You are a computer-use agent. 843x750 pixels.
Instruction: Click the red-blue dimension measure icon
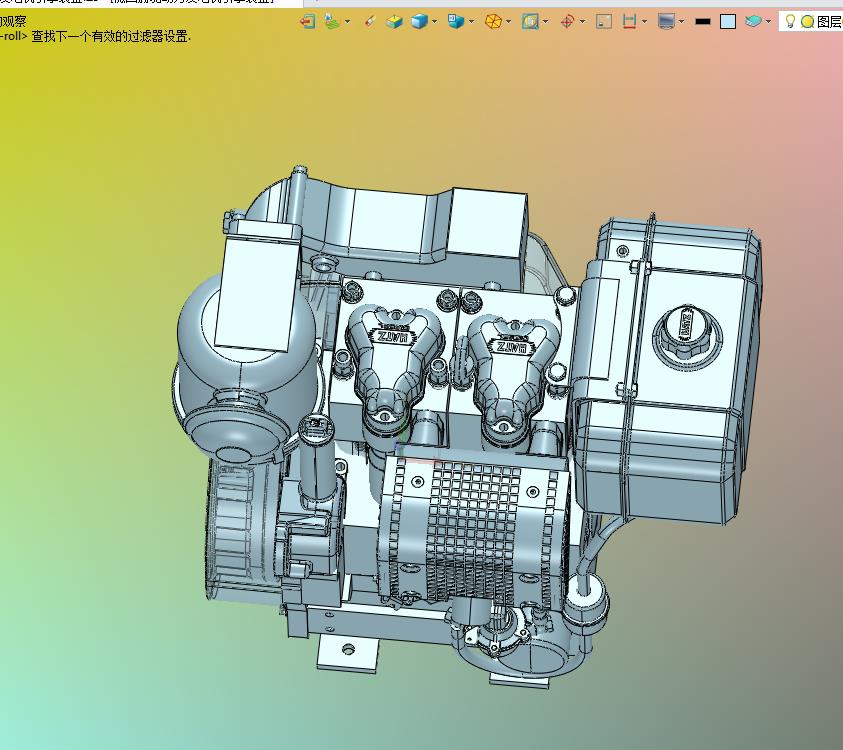pyautogui.click(x=629, y=22)
